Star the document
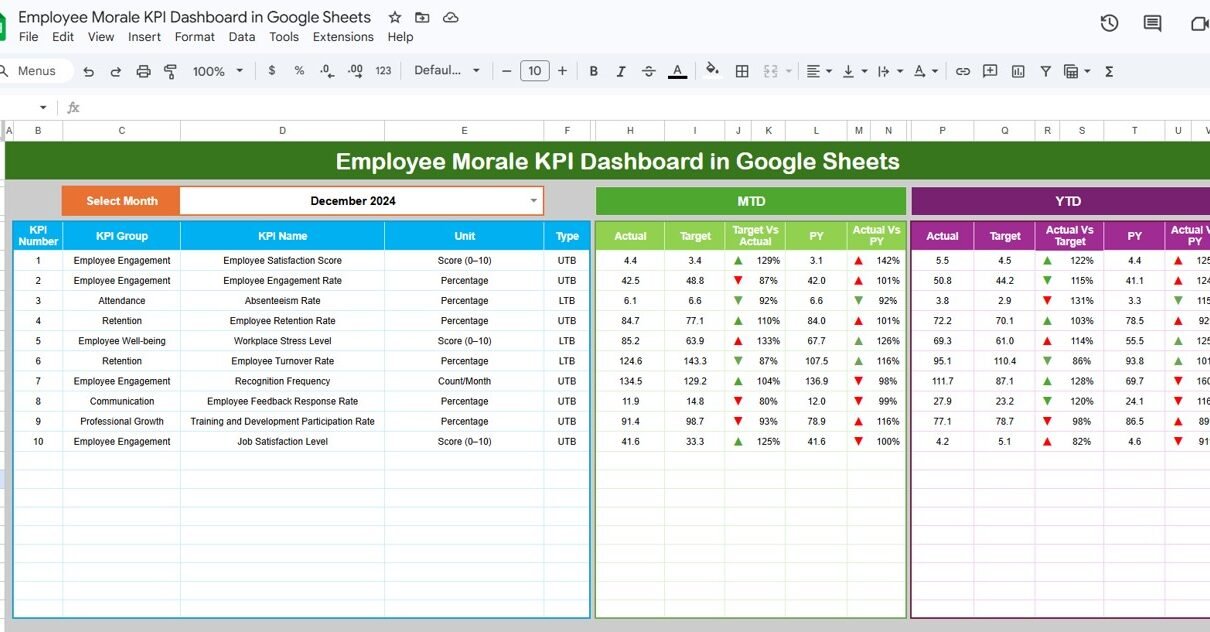1210x632 pixels. (x=395, y=17)
